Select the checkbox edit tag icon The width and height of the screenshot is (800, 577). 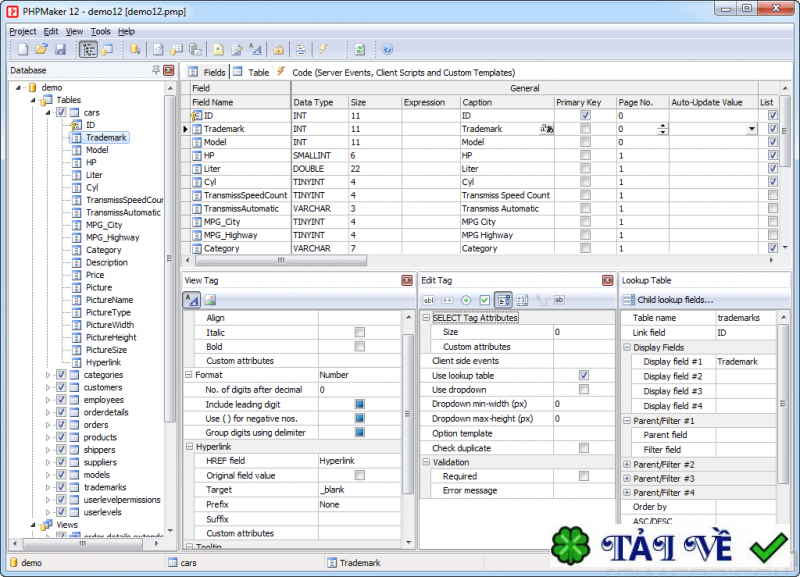point(485,300)
